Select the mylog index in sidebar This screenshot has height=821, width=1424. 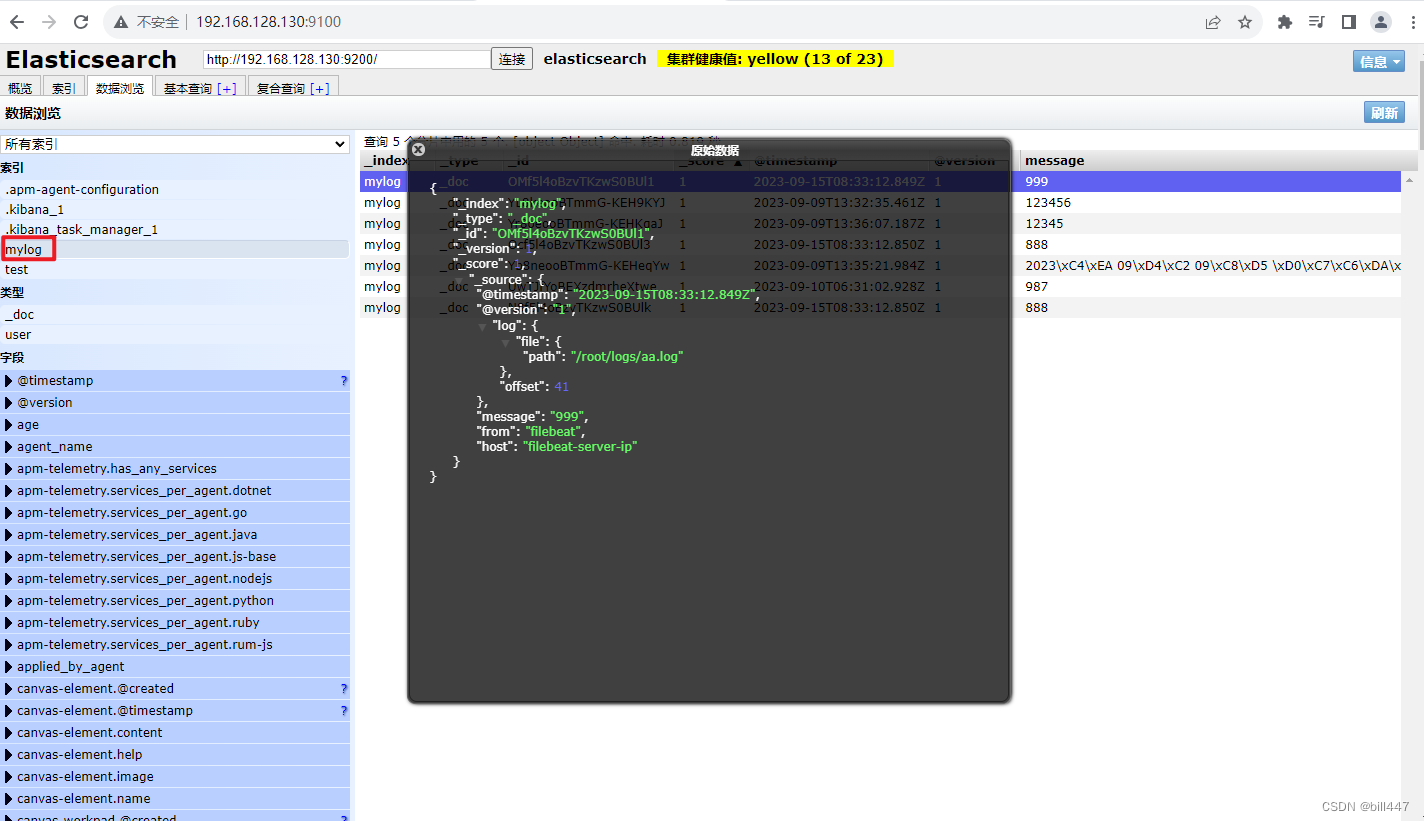(175, 249)
